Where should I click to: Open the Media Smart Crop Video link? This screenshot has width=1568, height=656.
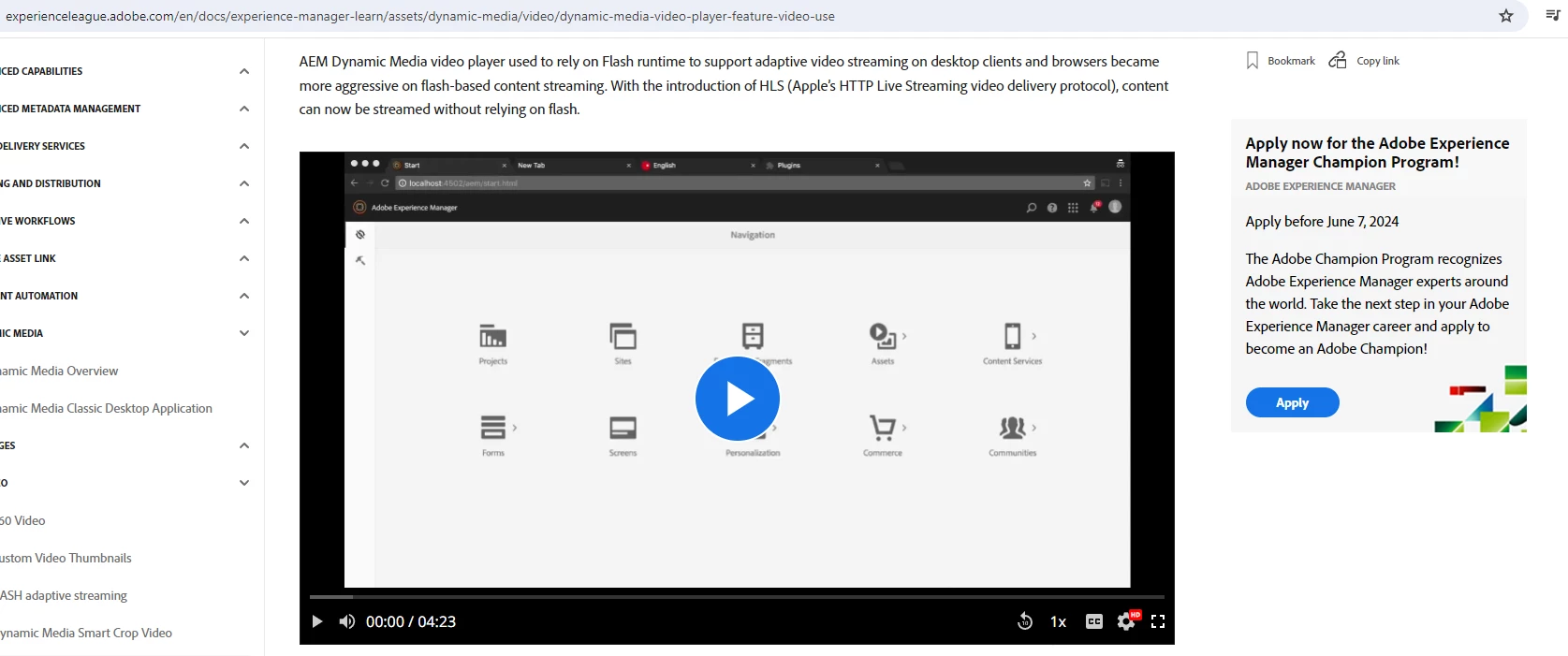coord(86,633)
